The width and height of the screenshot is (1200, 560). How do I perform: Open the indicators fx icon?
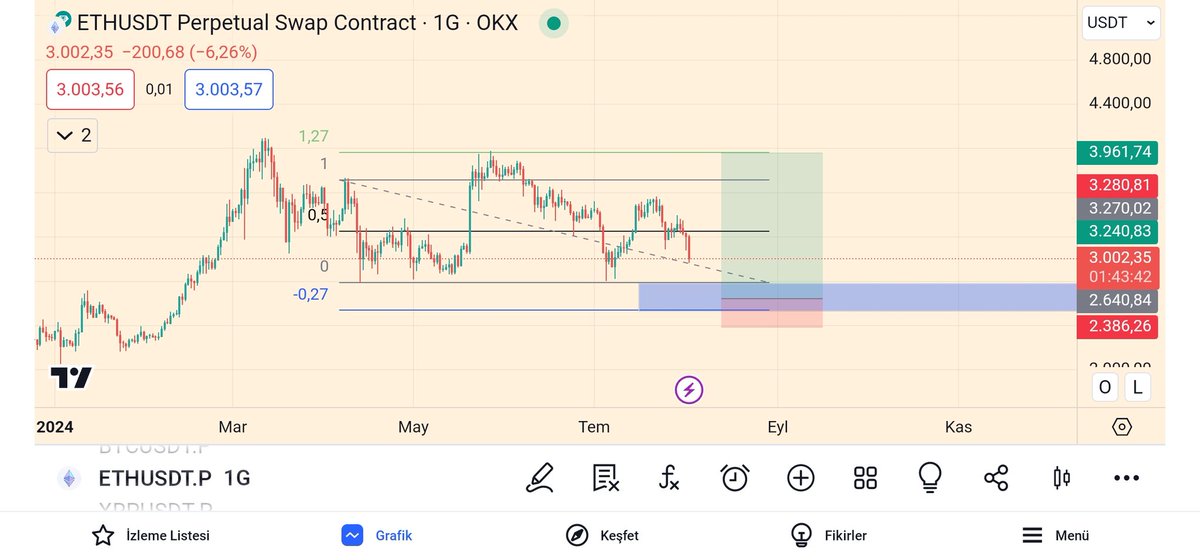pos(670,478)
